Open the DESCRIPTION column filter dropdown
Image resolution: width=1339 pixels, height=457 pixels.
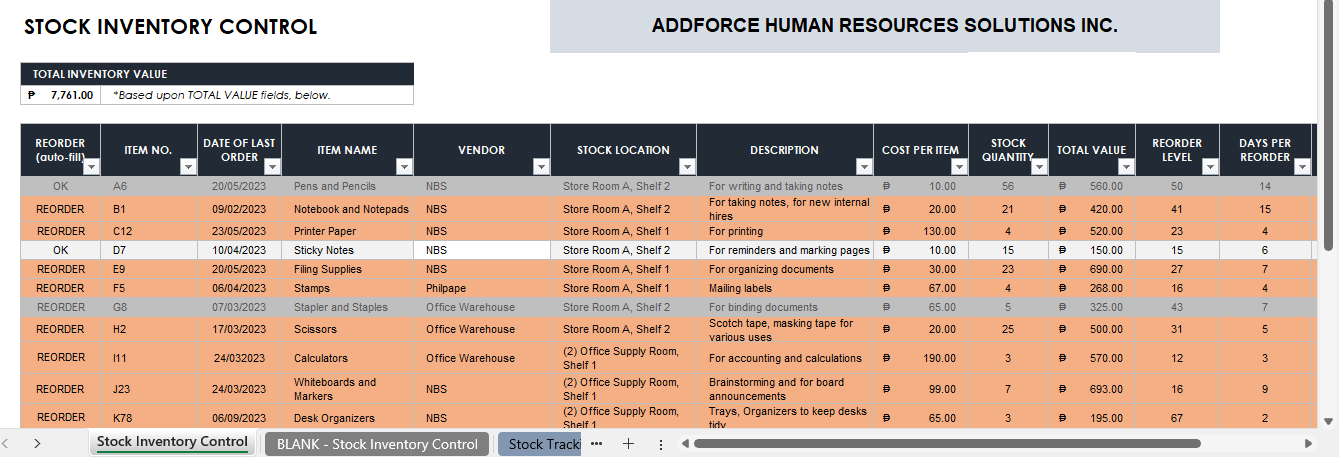pyautogui.click(x=864, y=167)
